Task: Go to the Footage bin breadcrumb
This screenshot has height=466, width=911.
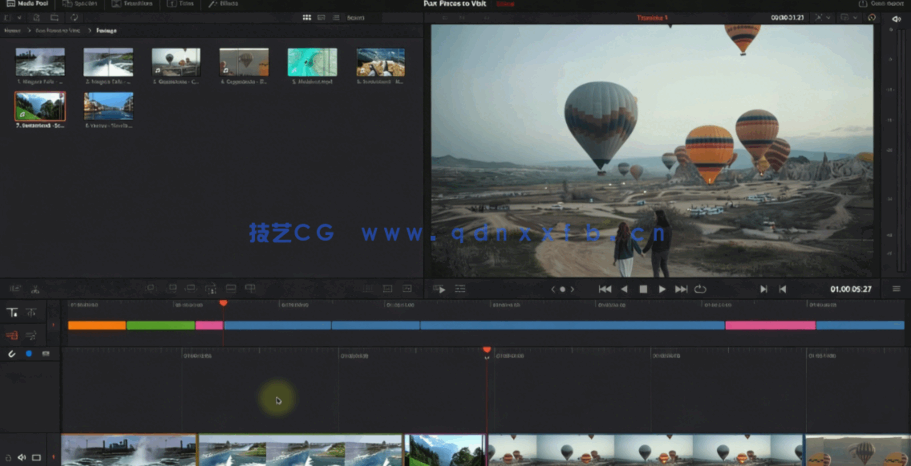Action: pos(106,30)
